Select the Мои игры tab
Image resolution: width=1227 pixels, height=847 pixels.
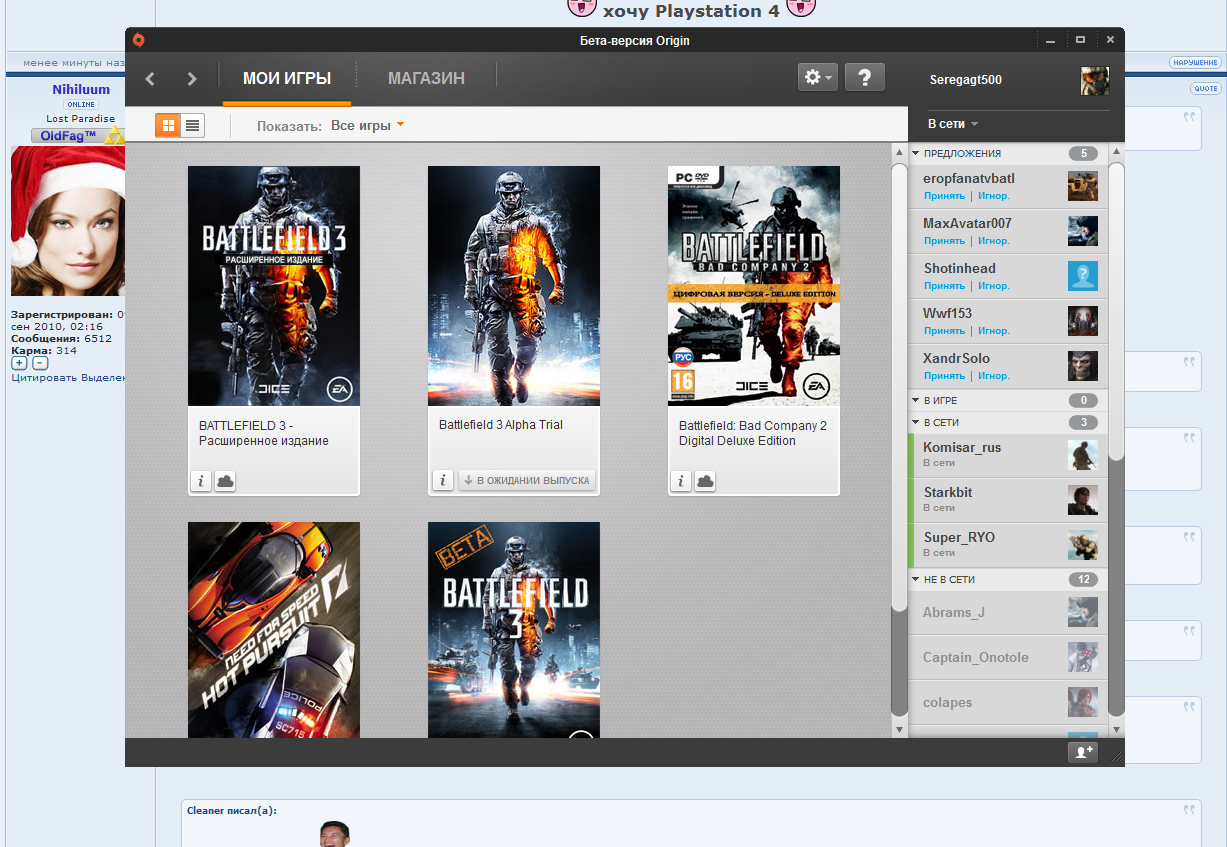pos(286,78)
